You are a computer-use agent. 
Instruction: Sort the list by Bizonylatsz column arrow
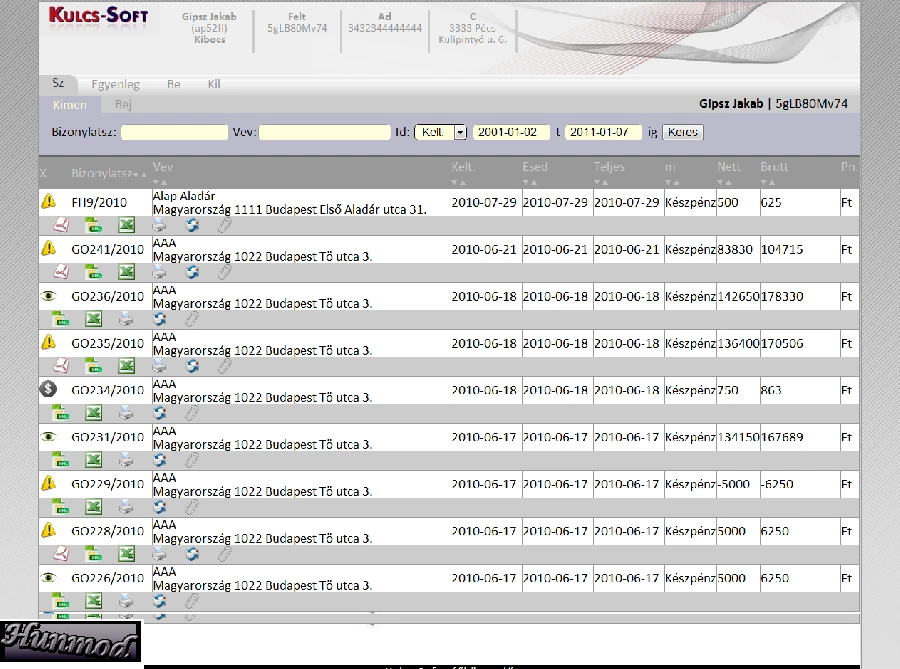point(139,174)
